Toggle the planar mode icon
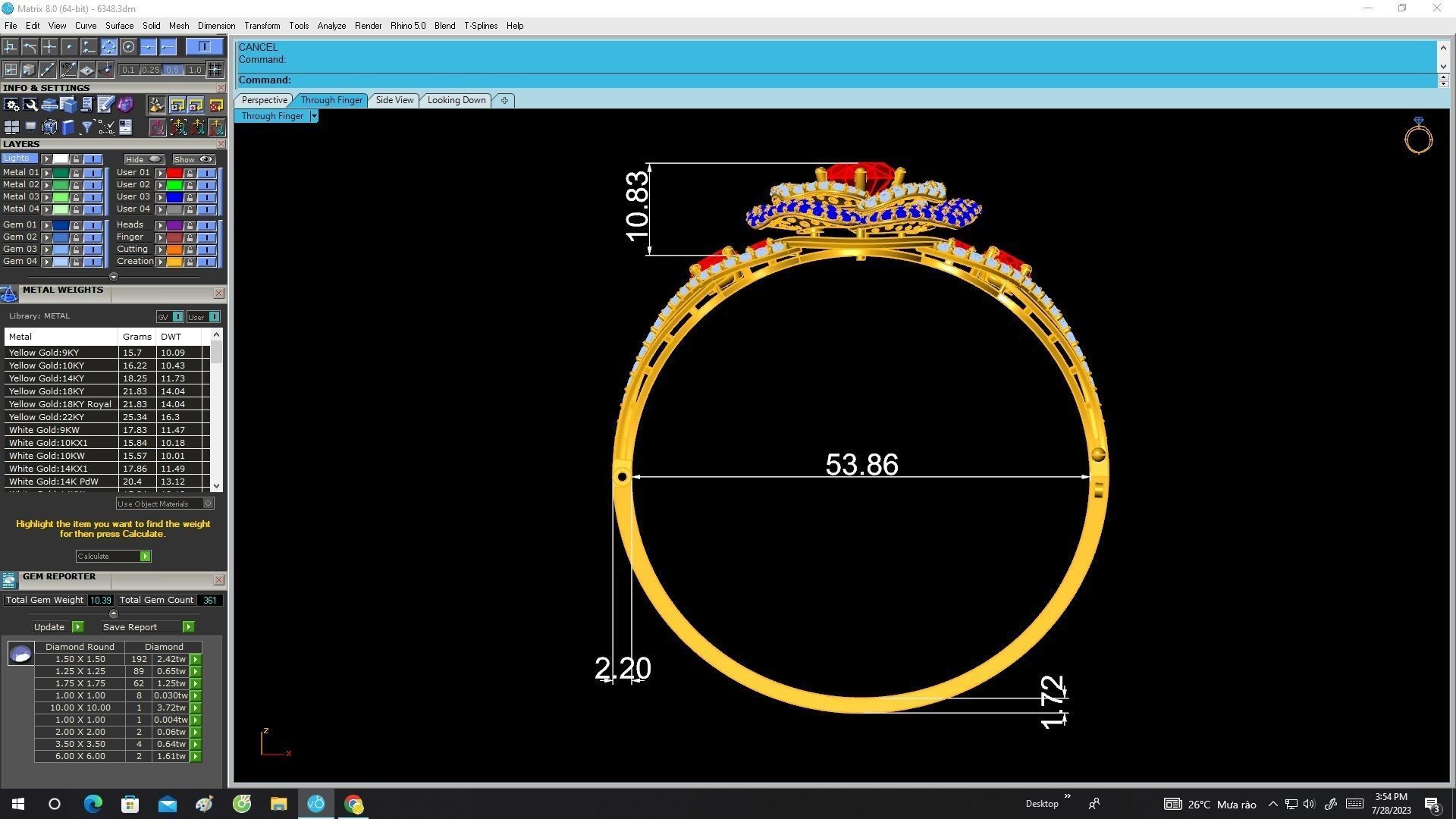The height and width of the screenshot is (819, 1456). pyautogui.click(x=86, y=69)
